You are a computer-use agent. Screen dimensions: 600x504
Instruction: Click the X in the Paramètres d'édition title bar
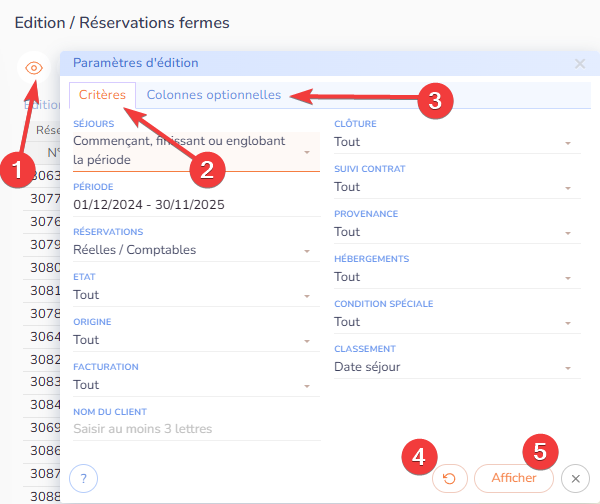click(x=580, y=63)
